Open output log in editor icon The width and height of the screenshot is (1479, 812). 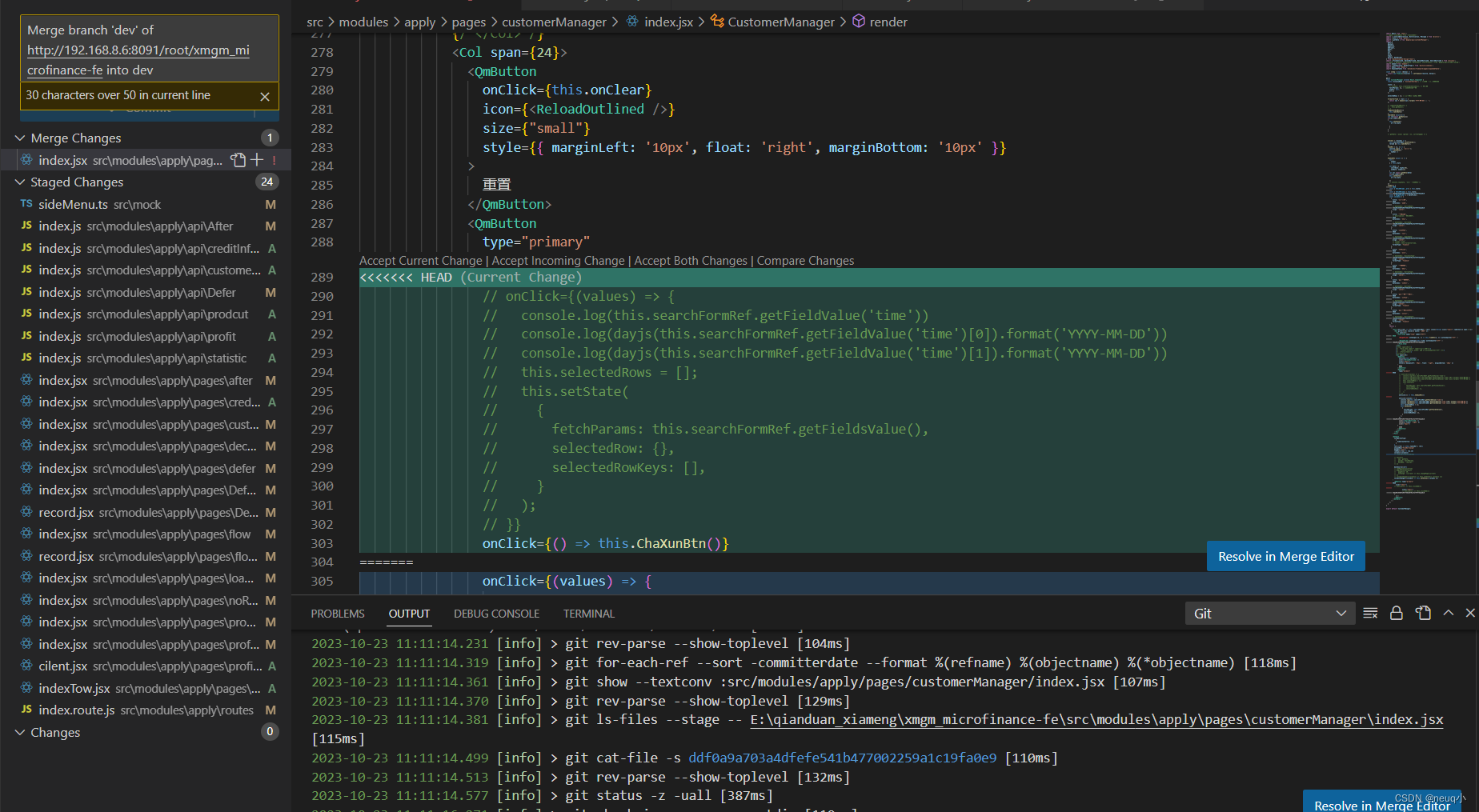point(1423,613)
